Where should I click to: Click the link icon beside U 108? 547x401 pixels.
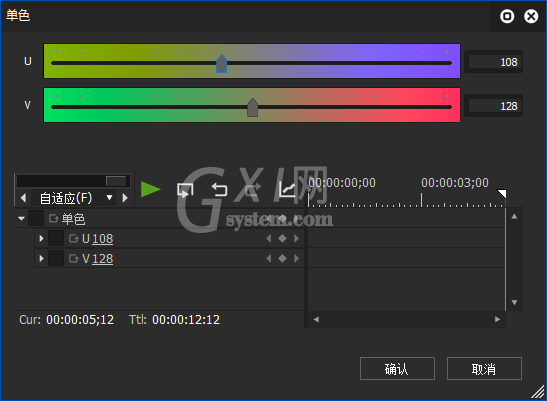tap(74, 239)
